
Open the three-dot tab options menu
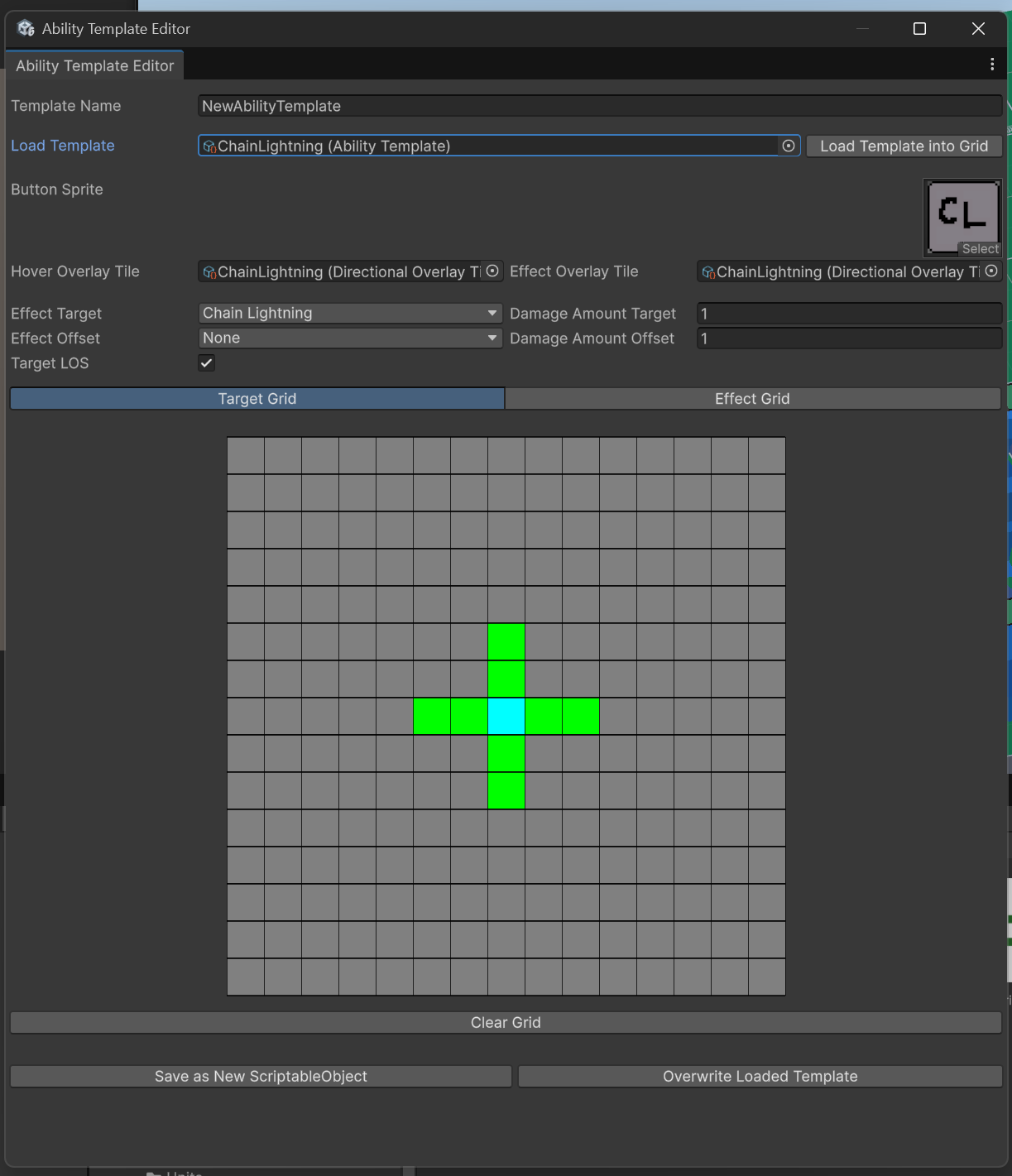992,65
